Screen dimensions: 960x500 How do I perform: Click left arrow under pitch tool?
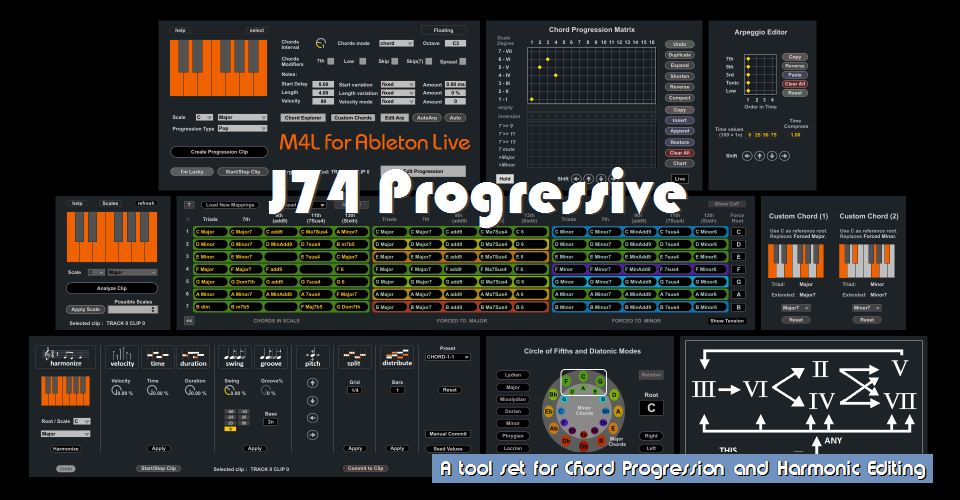coord(312,417)
